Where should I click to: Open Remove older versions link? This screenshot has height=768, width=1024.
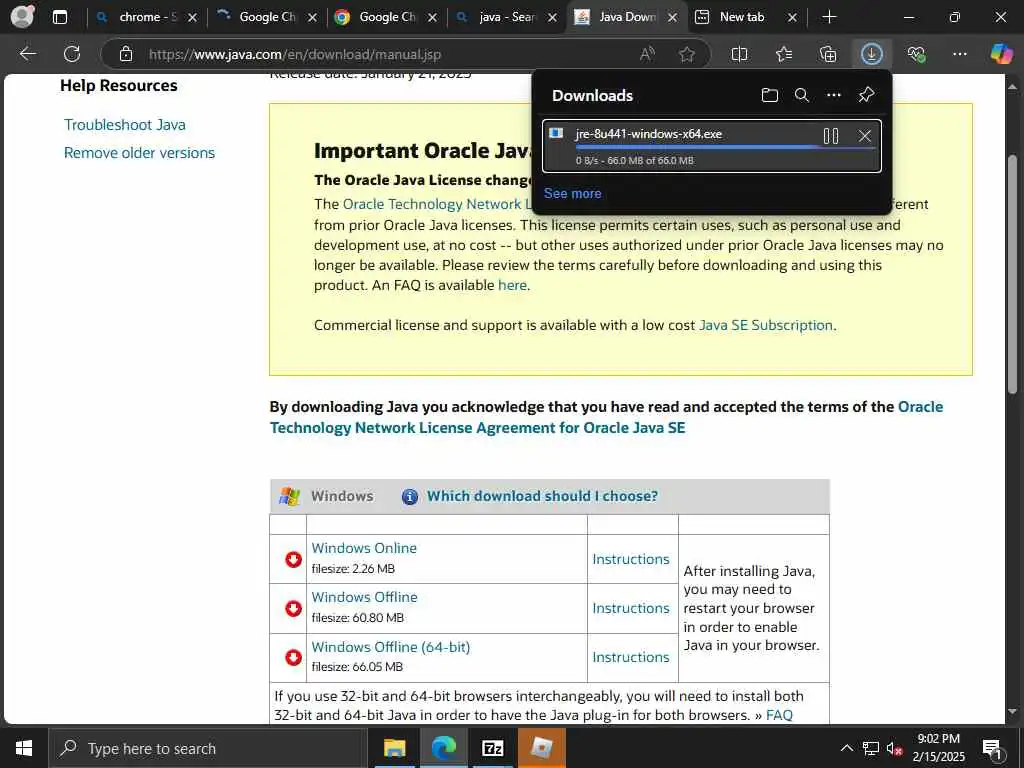pyautogui.click(x=139, y=153)
